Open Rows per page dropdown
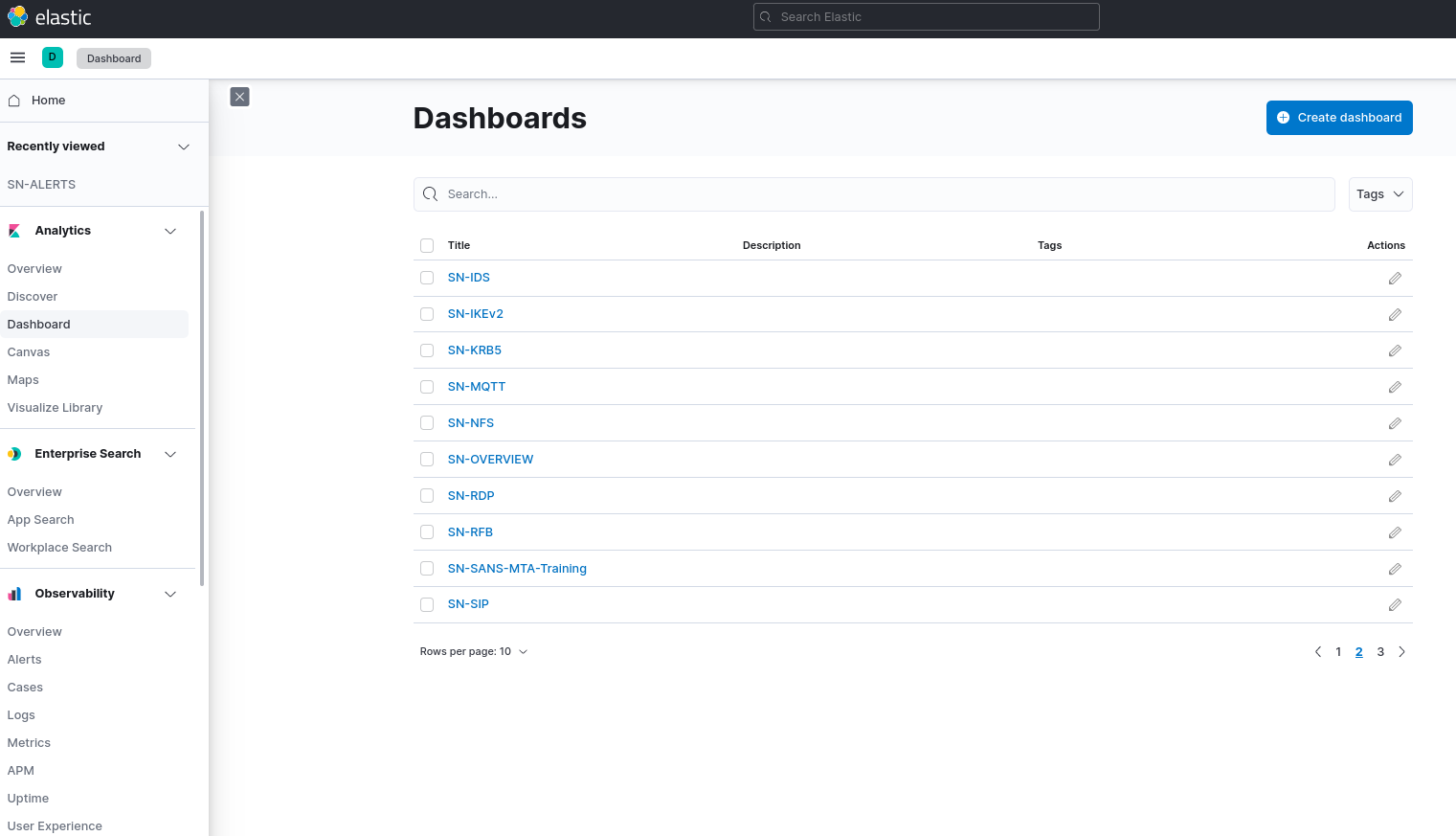Viewport: 1456px width, 836px height. point(474,652)
